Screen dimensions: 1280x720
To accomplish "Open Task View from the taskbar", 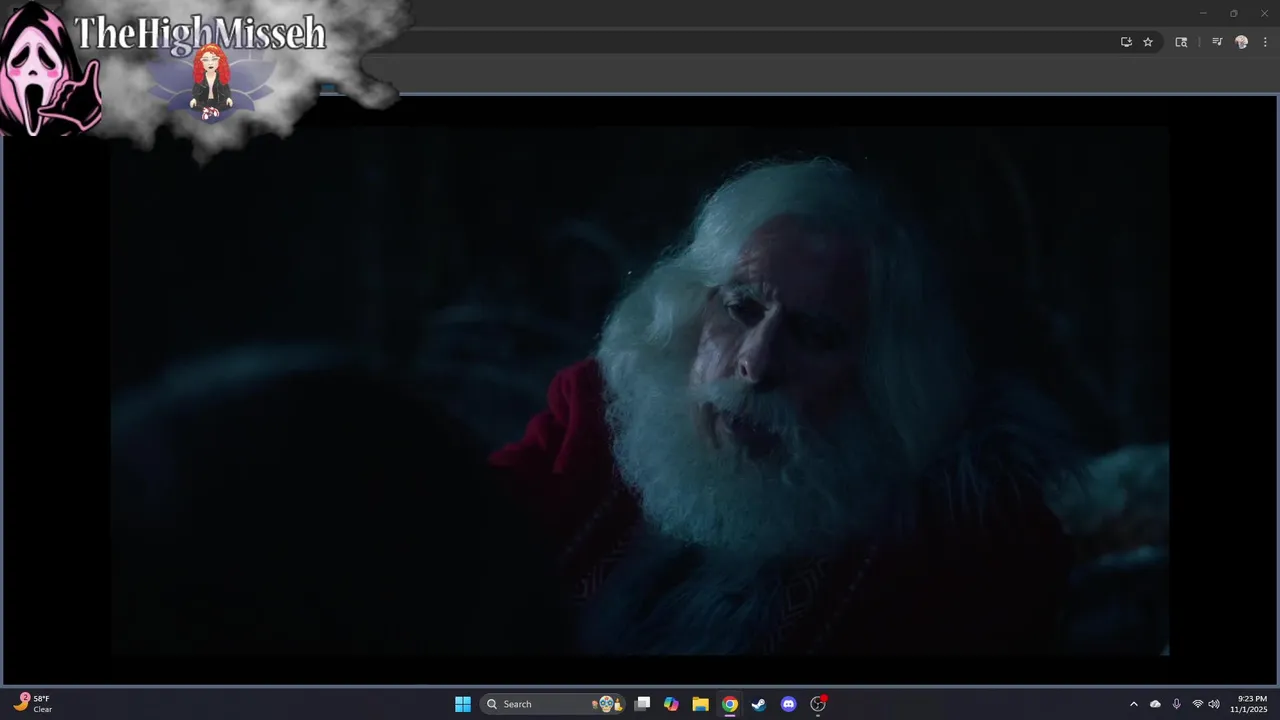I will tap(643, 704).
